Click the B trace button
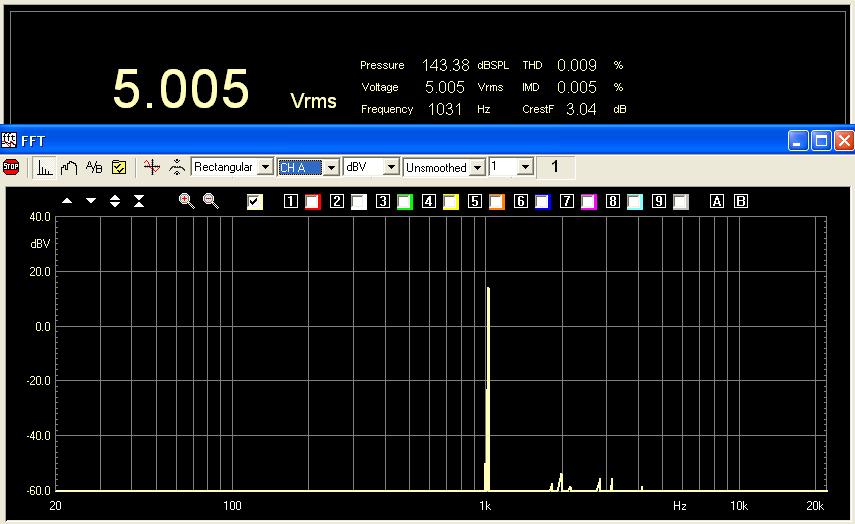The width and height of the screenshot is (855, 524). click(741, 202)
